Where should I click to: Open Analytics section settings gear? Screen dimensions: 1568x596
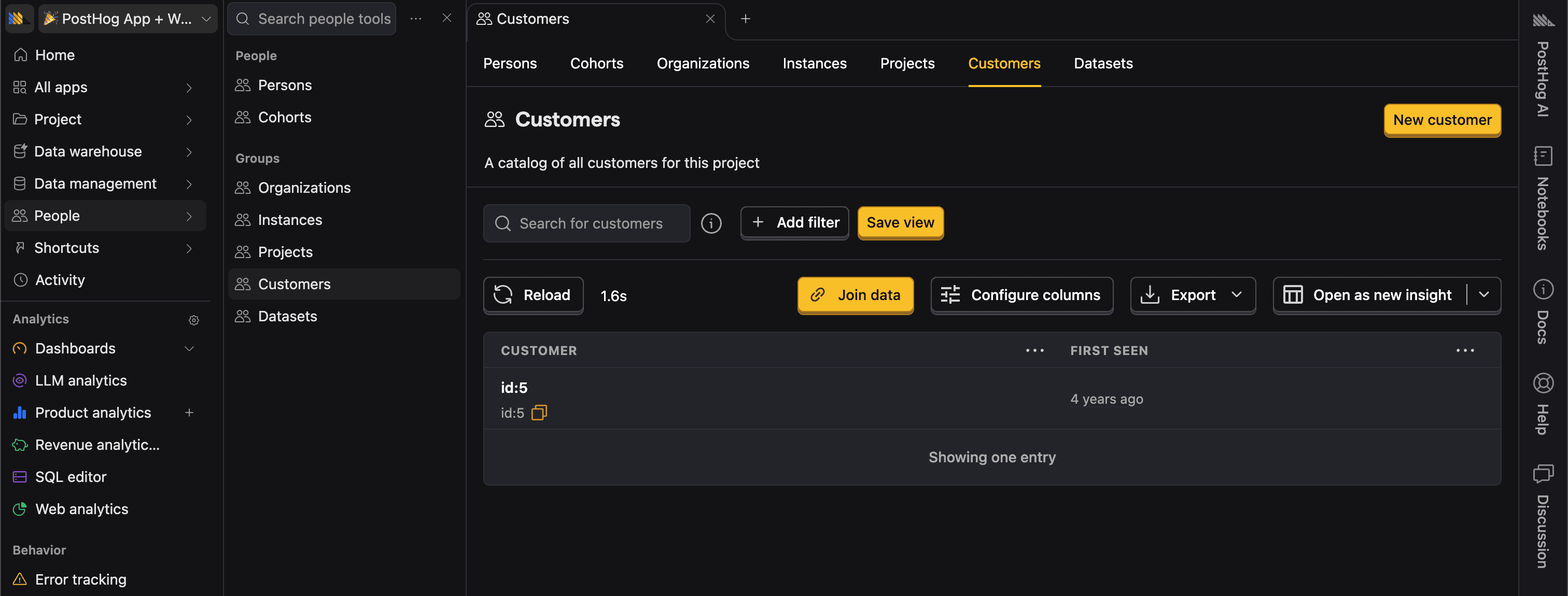[x=193, y=320]
